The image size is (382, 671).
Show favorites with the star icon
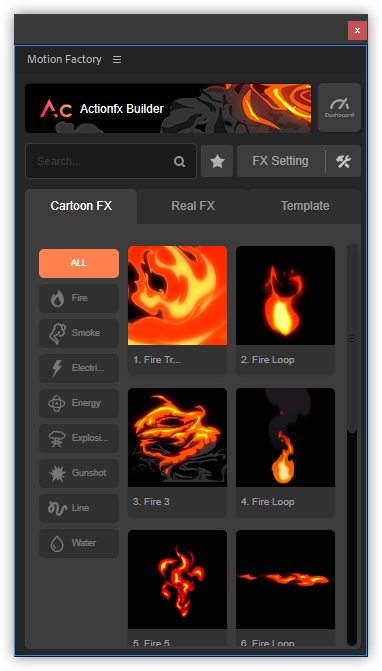[217, 161]
